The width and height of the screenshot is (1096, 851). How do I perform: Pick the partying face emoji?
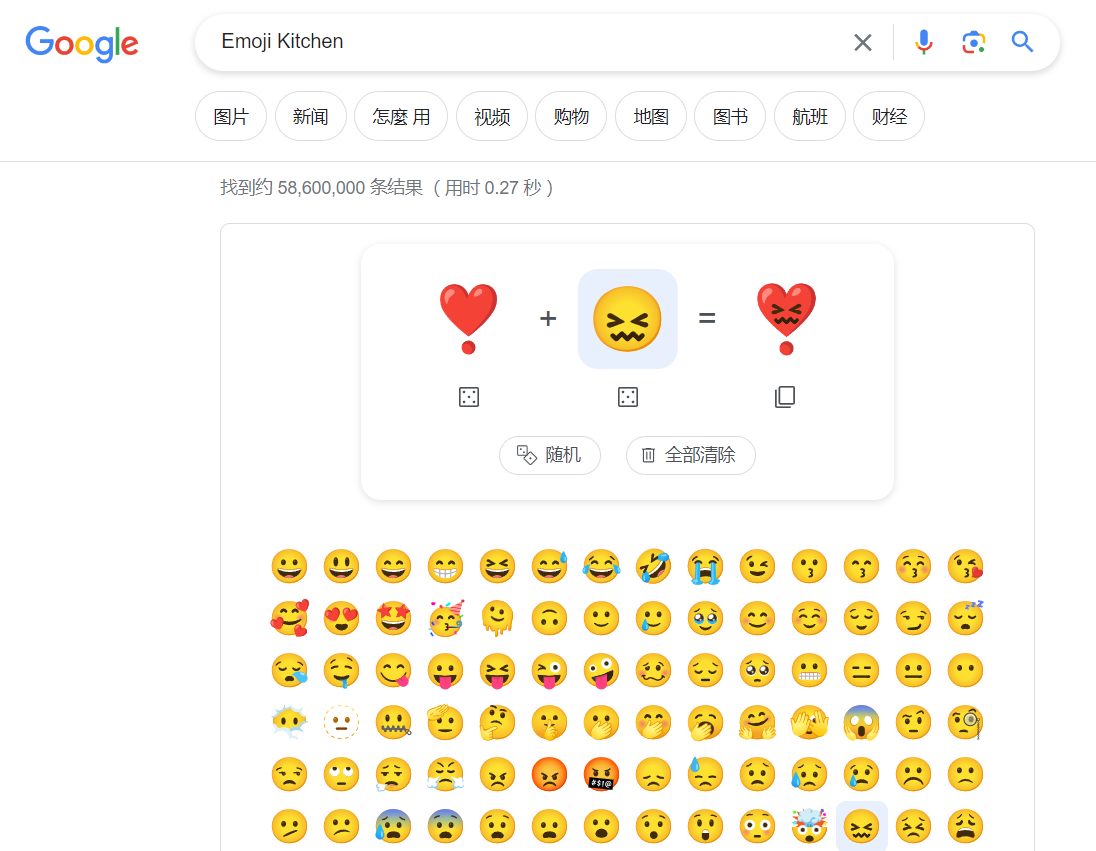[445, 618]
